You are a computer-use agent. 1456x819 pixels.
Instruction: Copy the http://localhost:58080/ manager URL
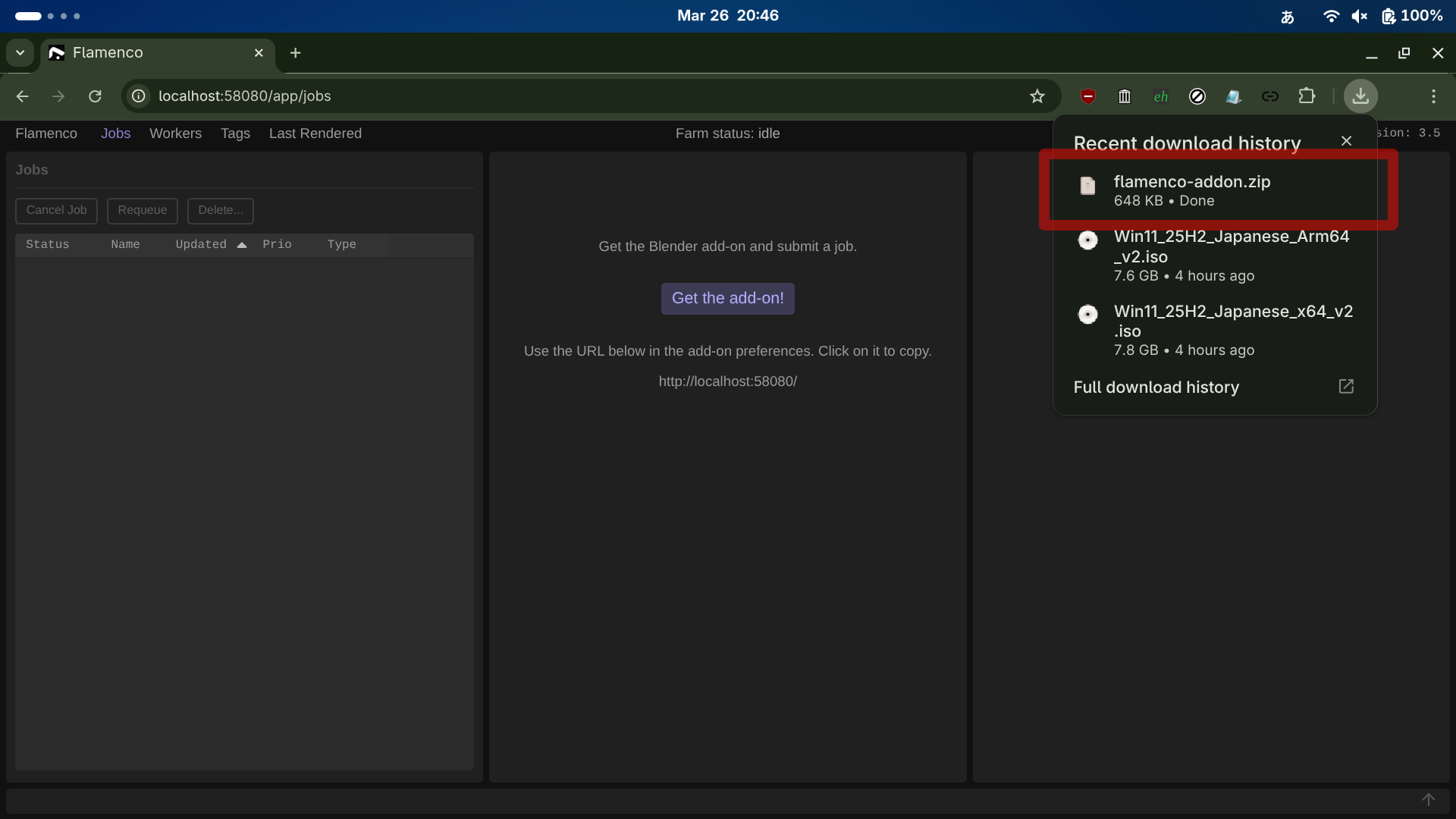pos(728,381)
